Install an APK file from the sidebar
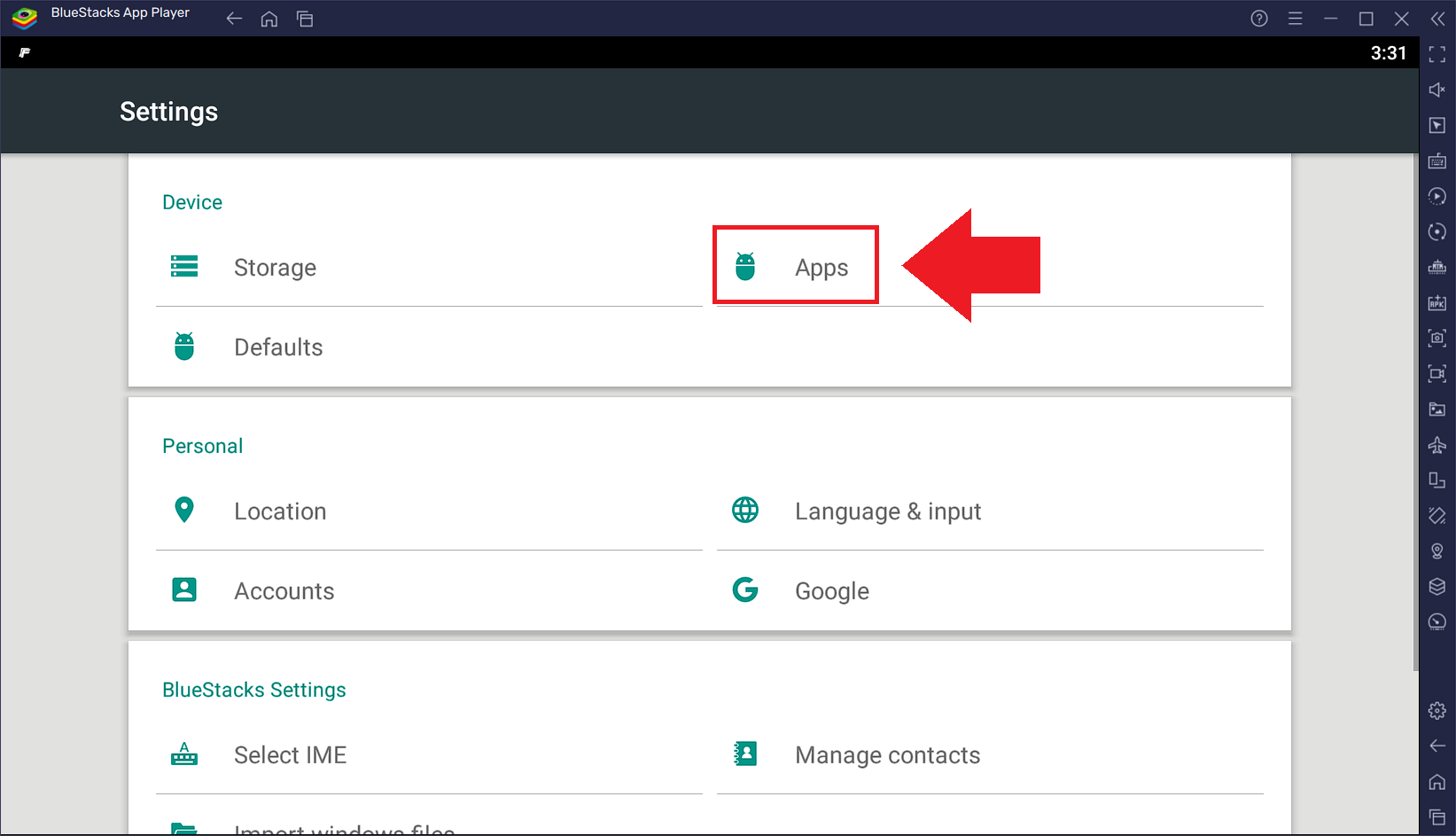The width and height of the screenshot is (1456, 836). (x=1437, y=302)
